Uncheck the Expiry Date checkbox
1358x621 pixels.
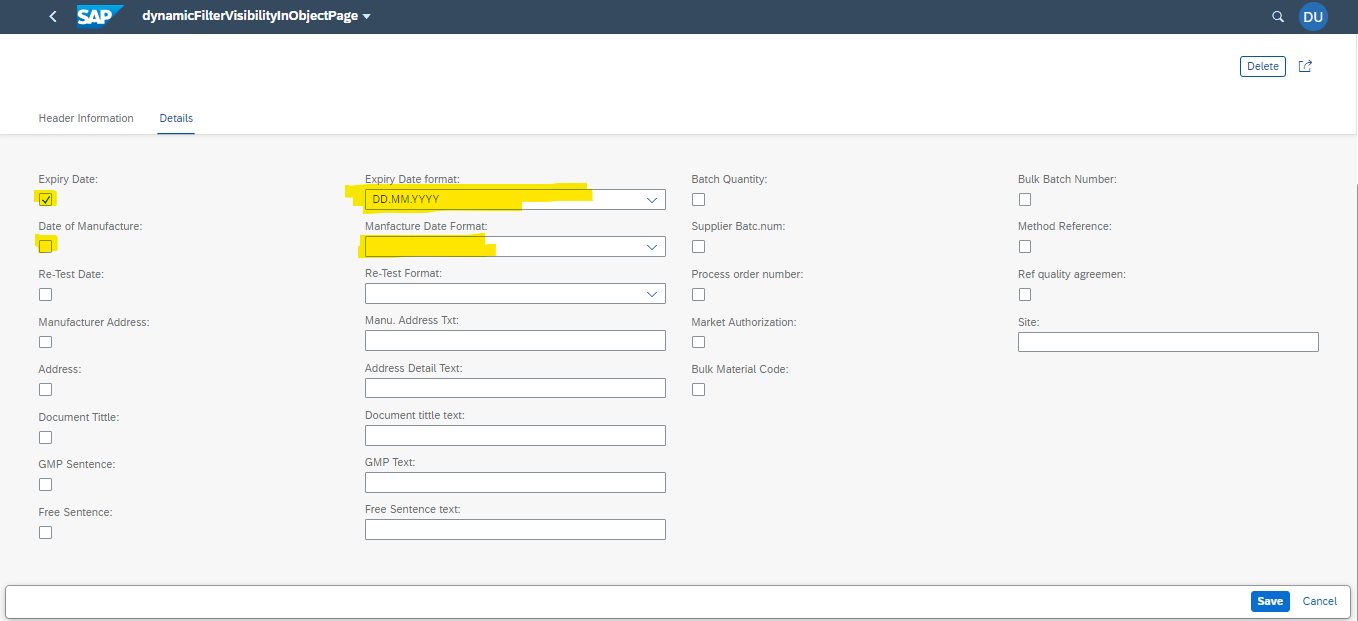pos(45,199)
